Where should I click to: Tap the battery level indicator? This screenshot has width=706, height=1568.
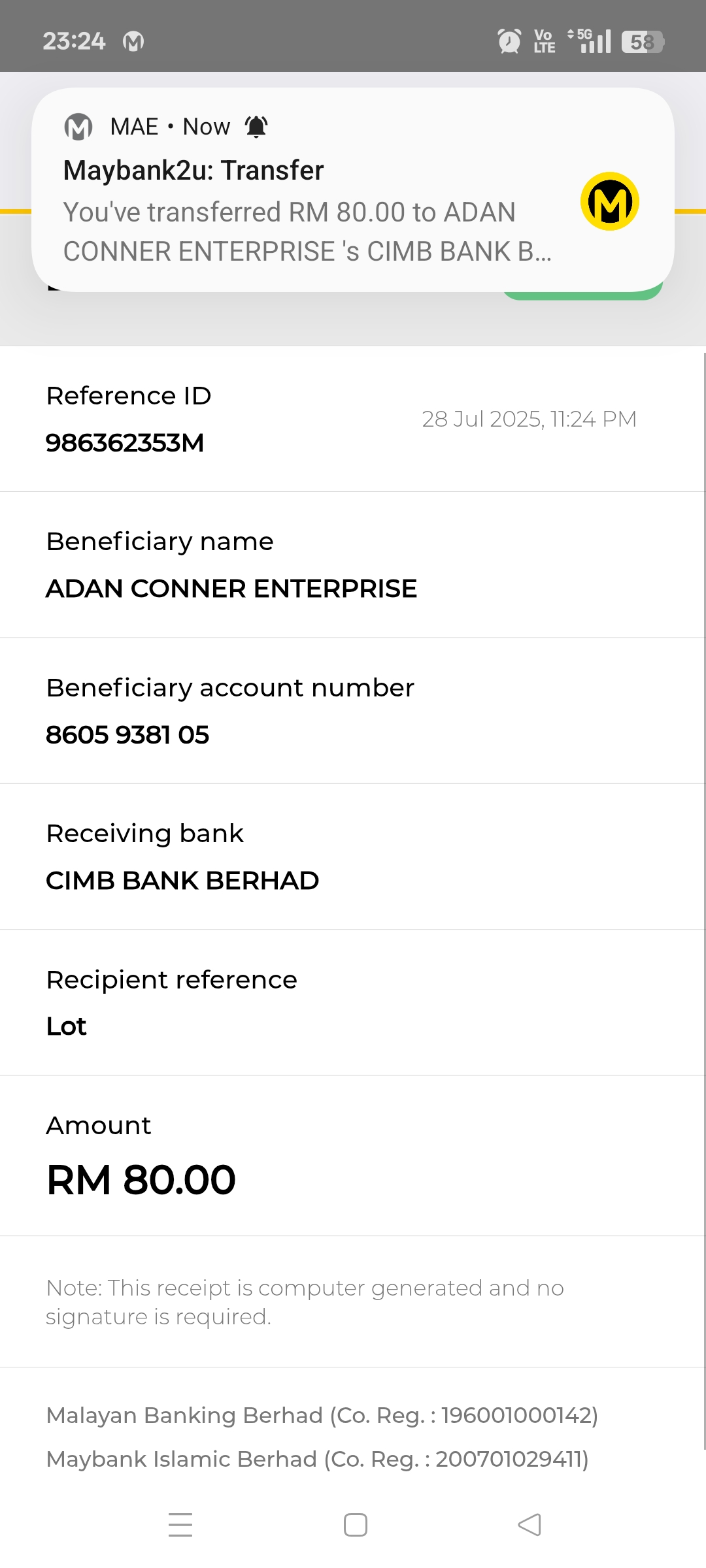coord(643,42)
